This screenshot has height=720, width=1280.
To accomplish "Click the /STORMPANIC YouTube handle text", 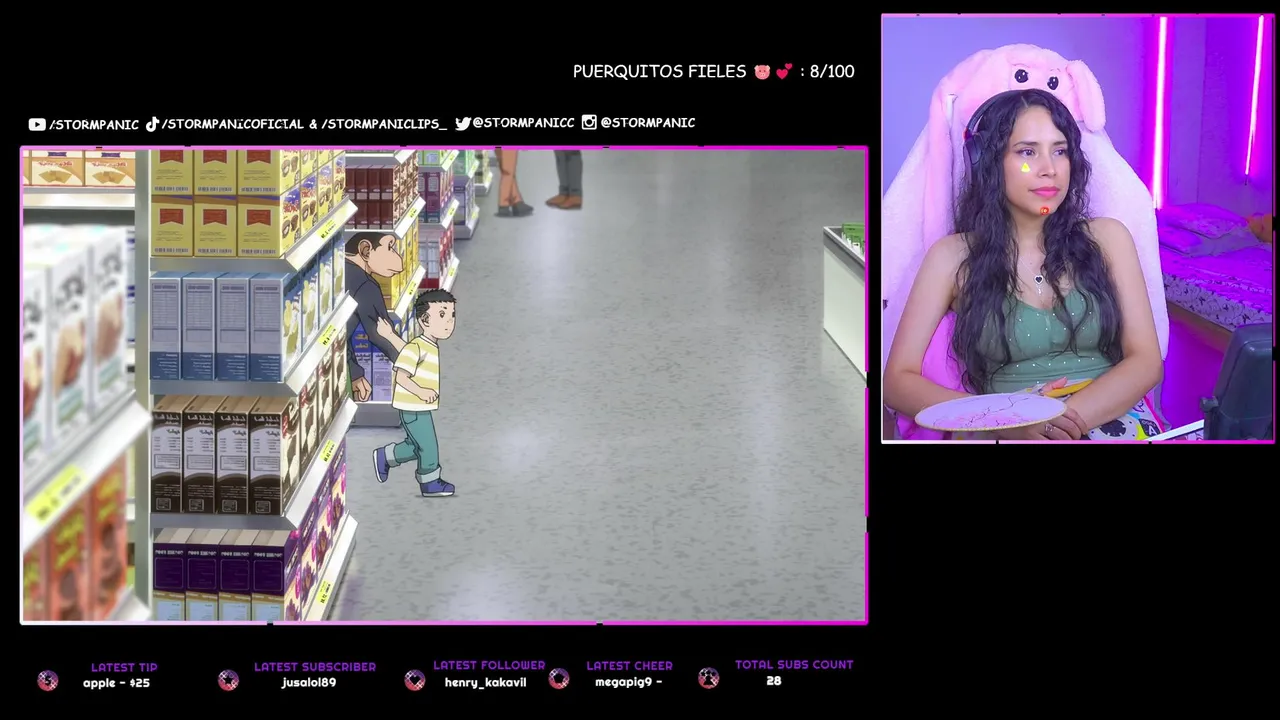I will click(x=94, y=125).
